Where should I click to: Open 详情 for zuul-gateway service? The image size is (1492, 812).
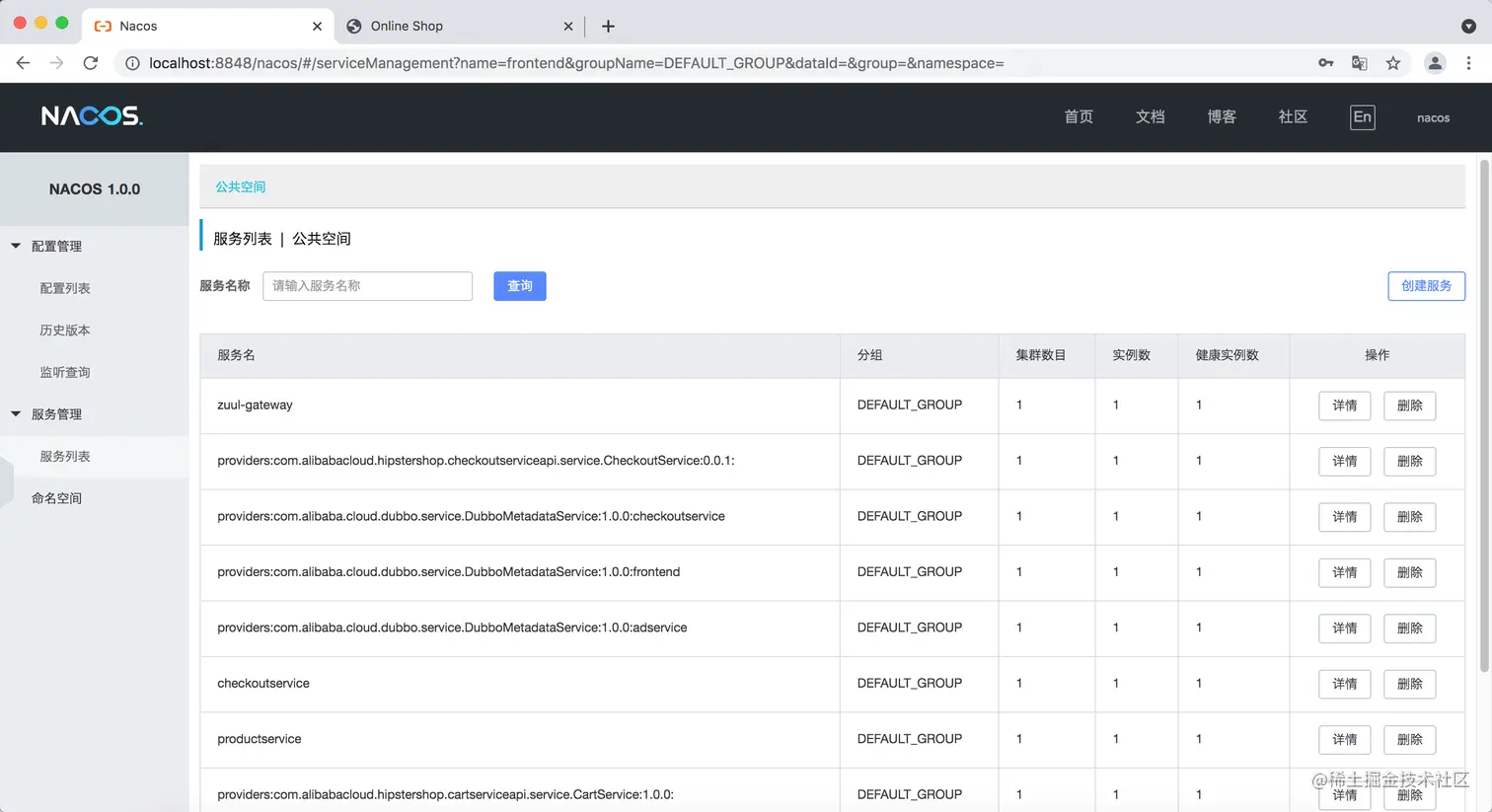(x=1344, y=406)
